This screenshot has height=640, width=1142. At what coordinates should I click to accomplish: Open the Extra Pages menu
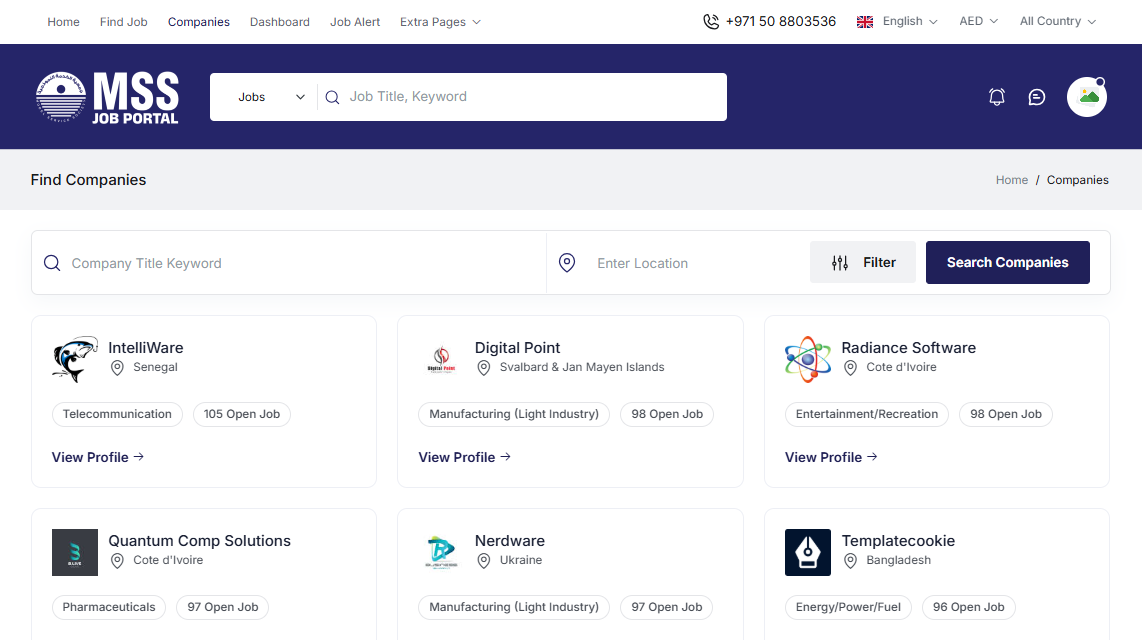pos(440,22)
